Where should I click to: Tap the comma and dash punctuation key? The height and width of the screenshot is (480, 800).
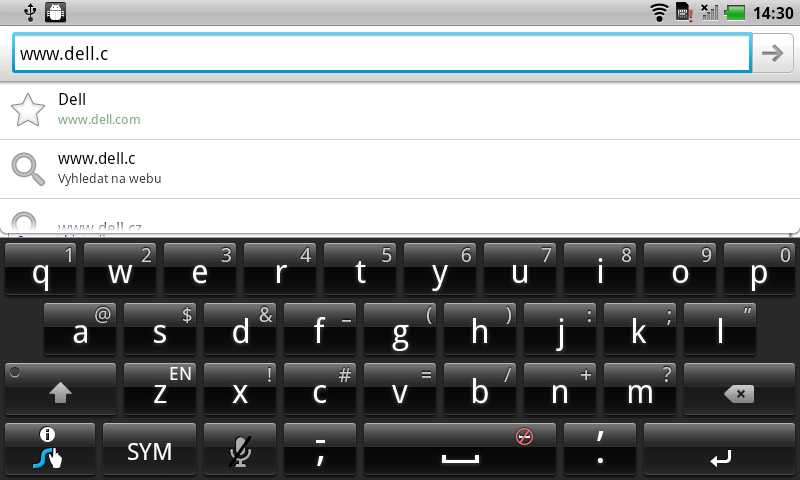pyautogui.click(x=320, y=448)
